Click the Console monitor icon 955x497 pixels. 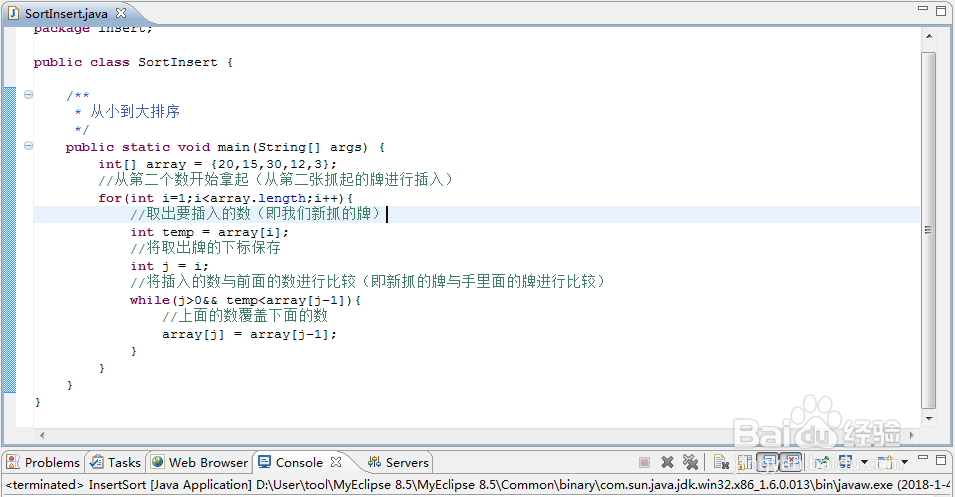[x=264, y=462]
